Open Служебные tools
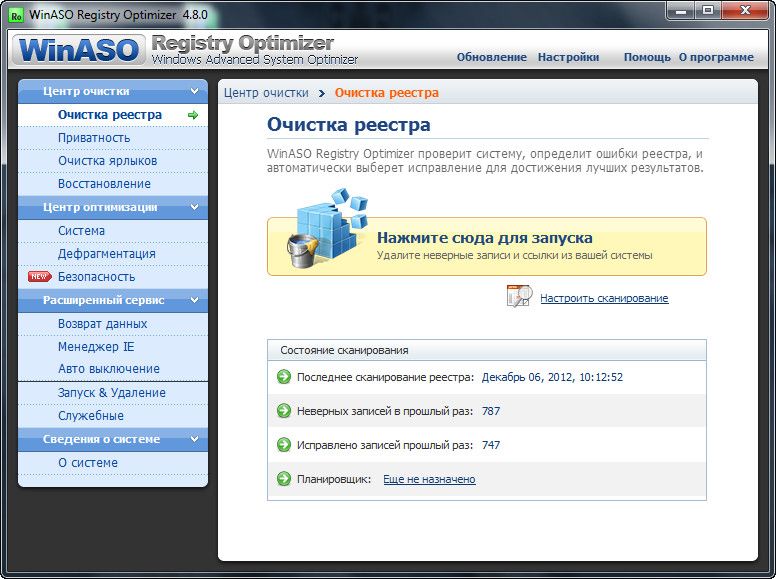776x579 pixels. pos(113,416)
